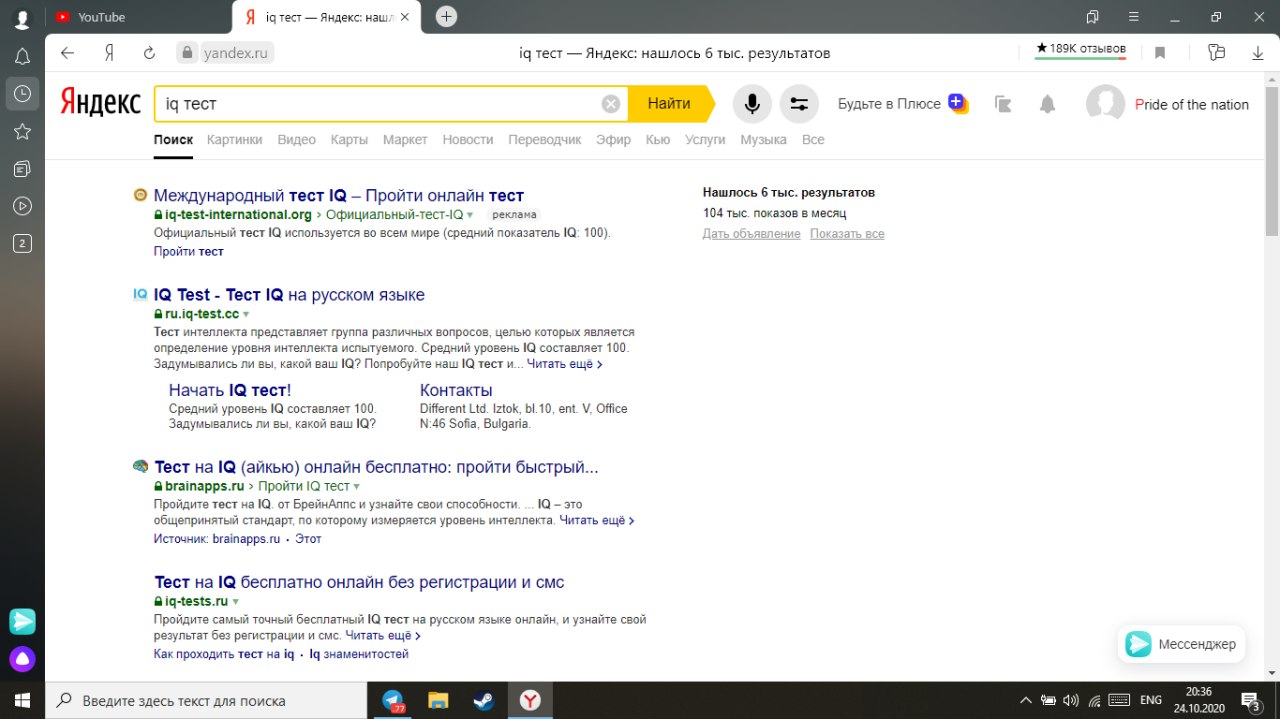Open Международный тест IQ result
This screenshot has width=1280, height=719.
339,195
